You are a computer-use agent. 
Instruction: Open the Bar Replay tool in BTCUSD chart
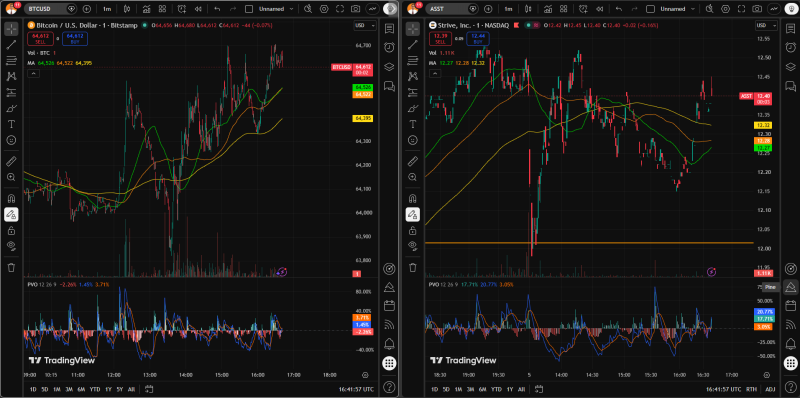(x=199, y=9)
